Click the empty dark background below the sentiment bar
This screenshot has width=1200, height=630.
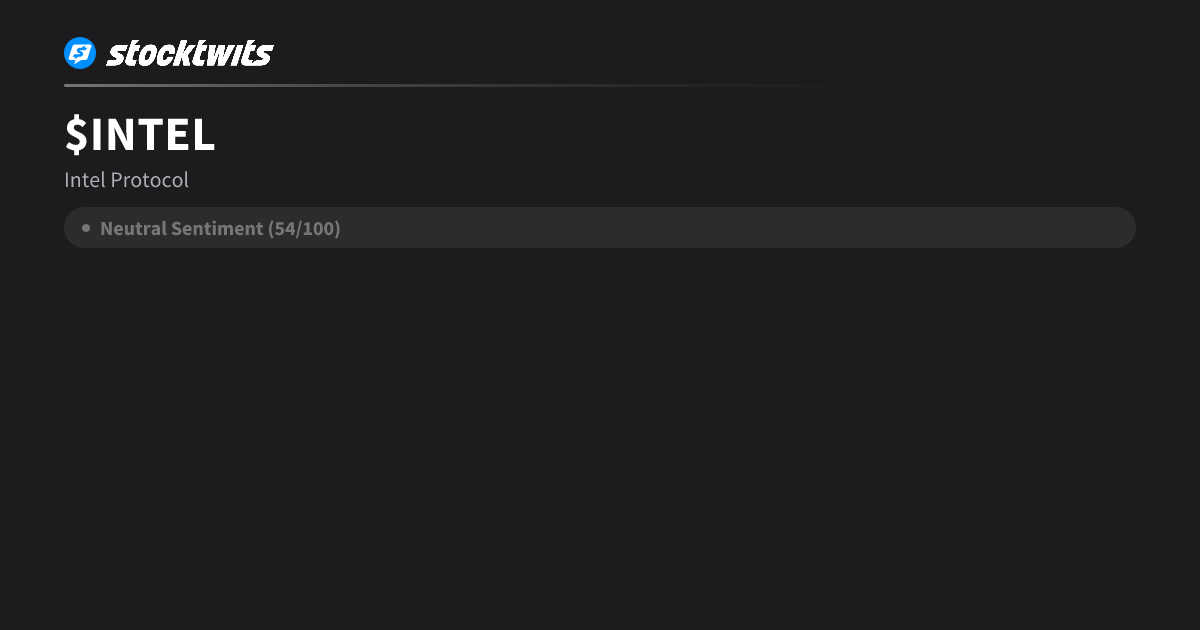(600, 440)
